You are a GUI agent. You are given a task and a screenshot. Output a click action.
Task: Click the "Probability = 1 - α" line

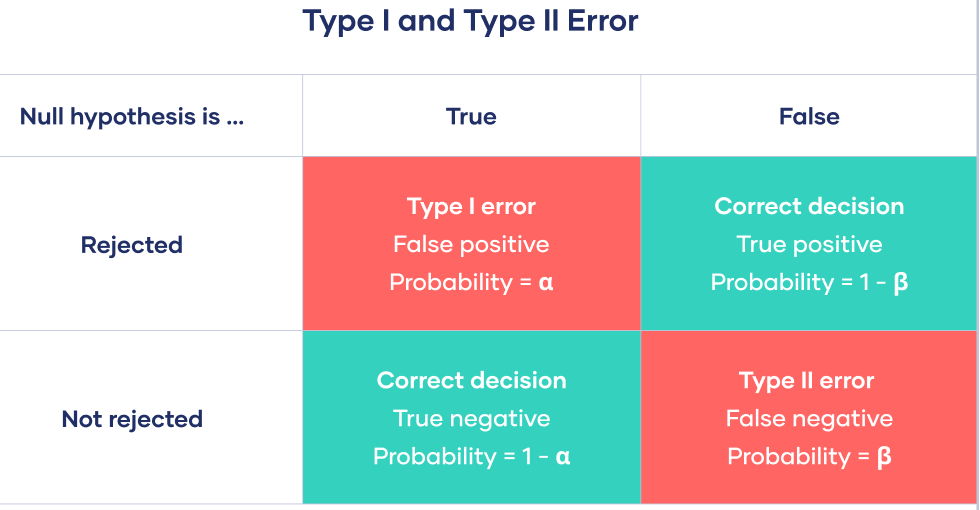[x=471, y=457]
